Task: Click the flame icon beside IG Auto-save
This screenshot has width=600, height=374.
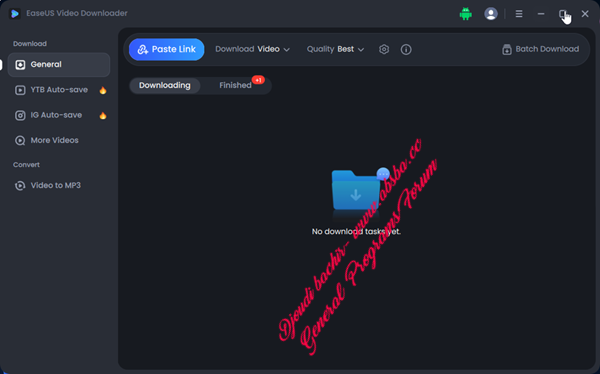Action: 103,116
